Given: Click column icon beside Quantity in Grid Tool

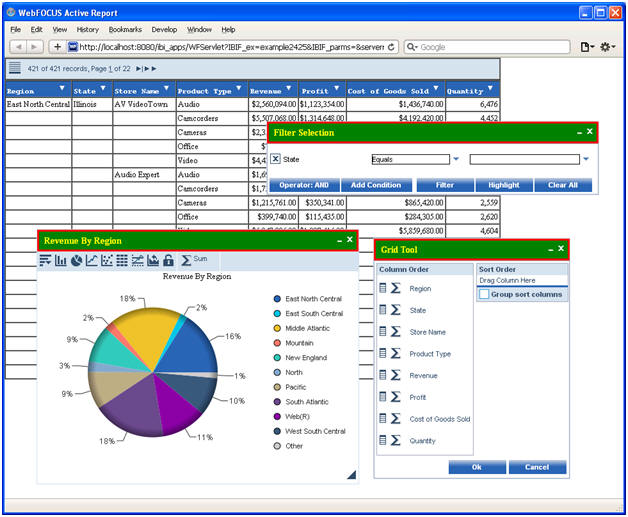Looking at the screenshot, I should coord(383,440).
